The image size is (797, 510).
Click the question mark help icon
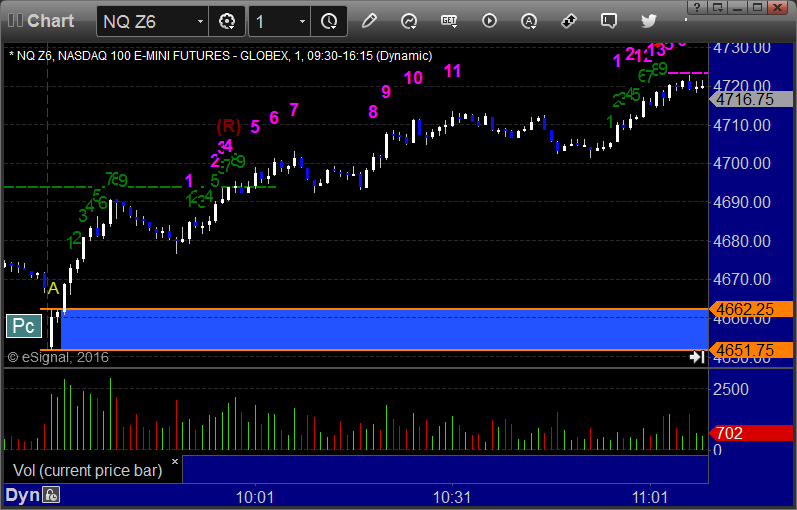(696, 7)
